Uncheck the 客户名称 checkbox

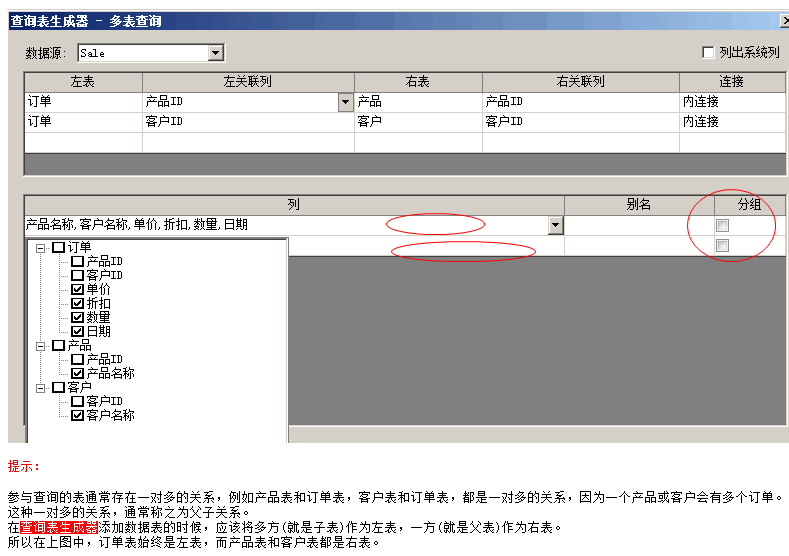pyautogui.click(x=77, y=415)
